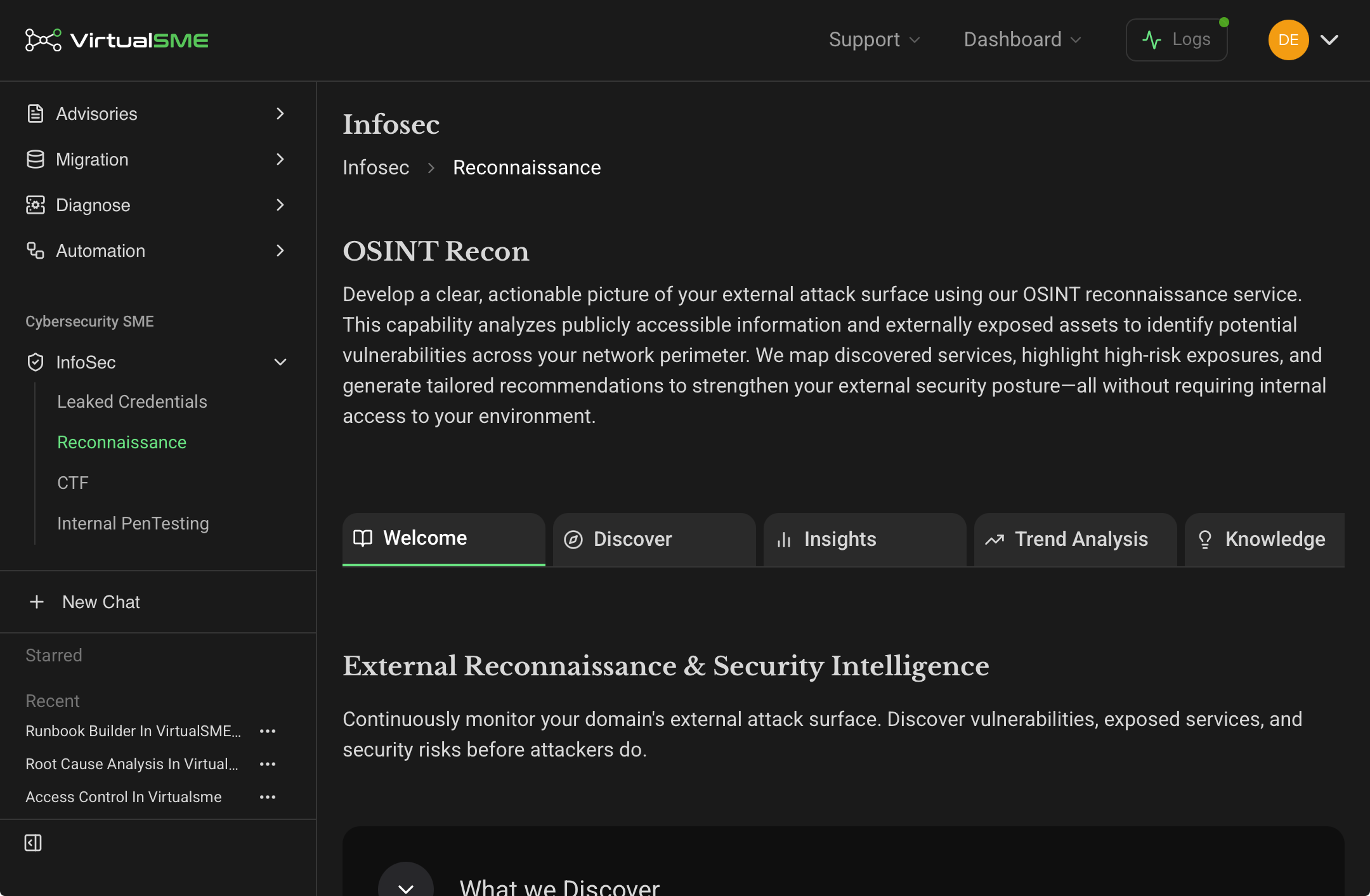This screenshot has height=896, width=1370.
Task: Select Reconnaissance in the sidebar
Action: (122, 442)
